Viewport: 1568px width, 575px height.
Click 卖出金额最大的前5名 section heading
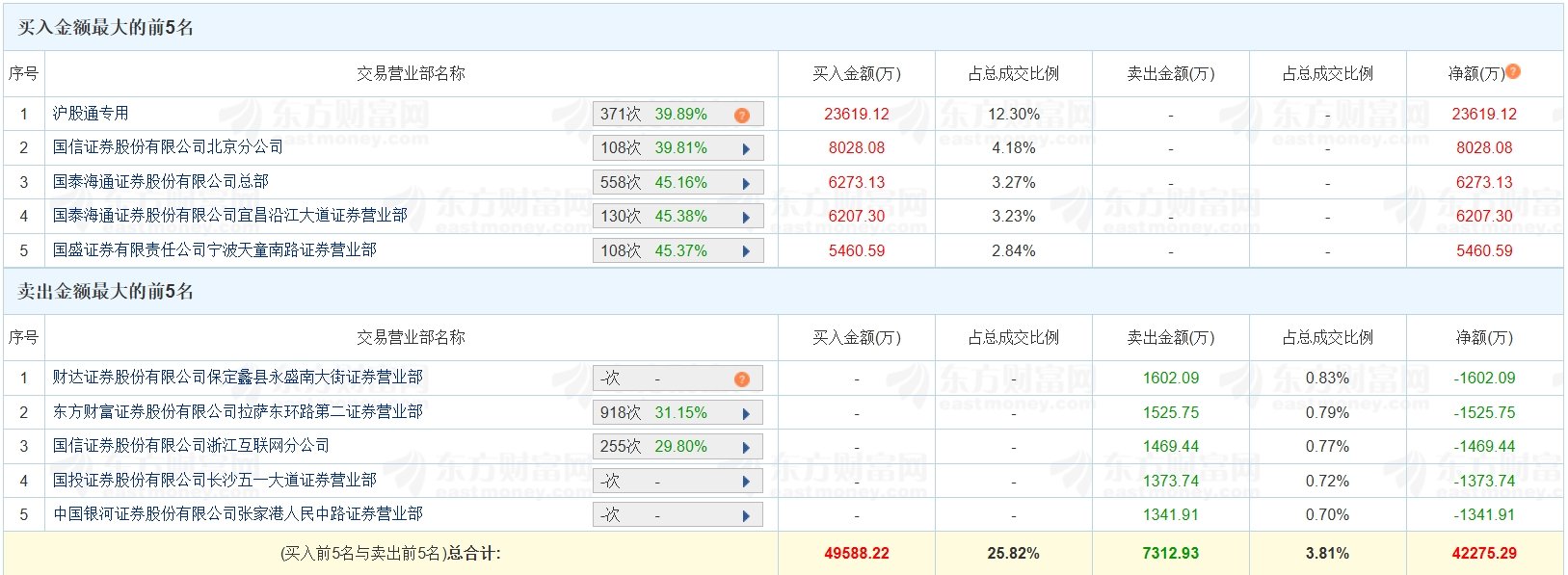(106, 291)
